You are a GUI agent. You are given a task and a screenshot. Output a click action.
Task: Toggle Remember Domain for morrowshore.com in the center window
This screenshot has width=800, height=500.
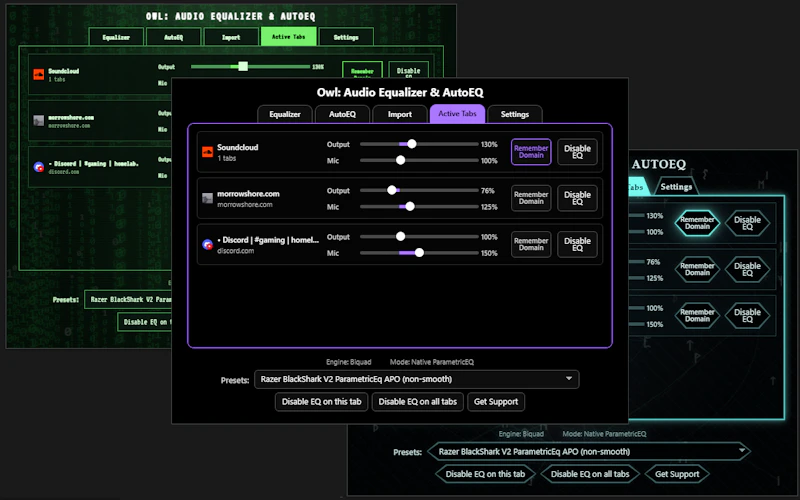pyautogui.click(x=531, y=198)
